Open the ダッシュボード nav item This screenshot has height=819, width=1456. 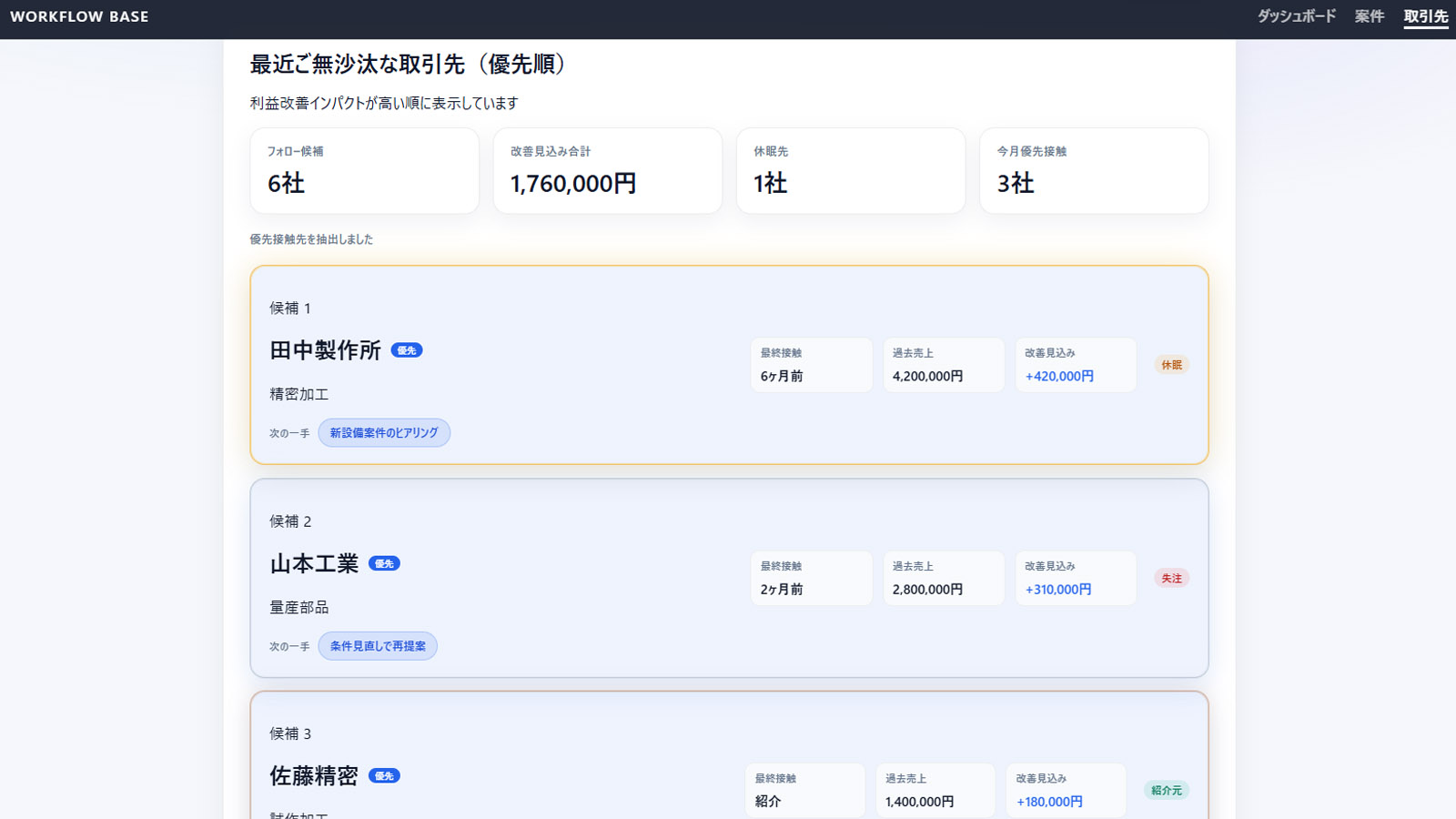1297,16
